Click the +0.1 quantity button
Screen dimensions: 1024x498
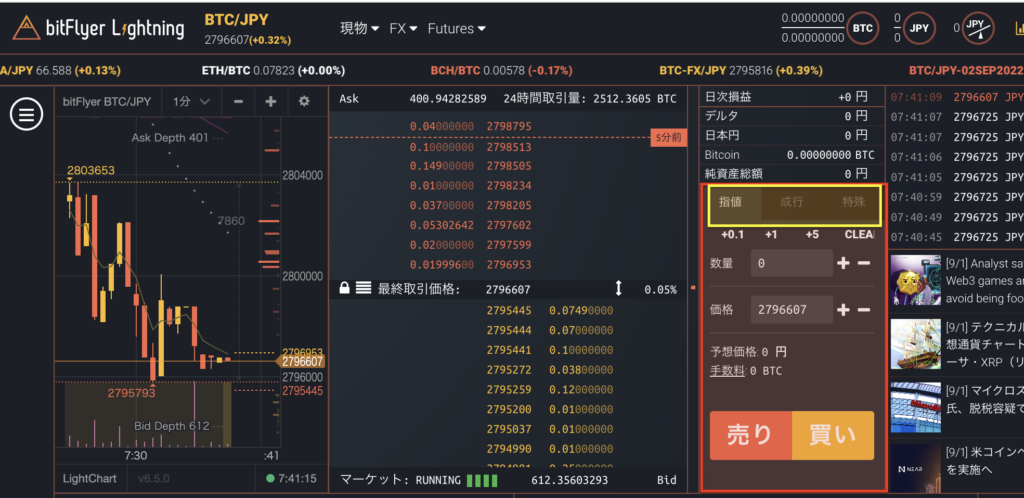pos(732,234)
